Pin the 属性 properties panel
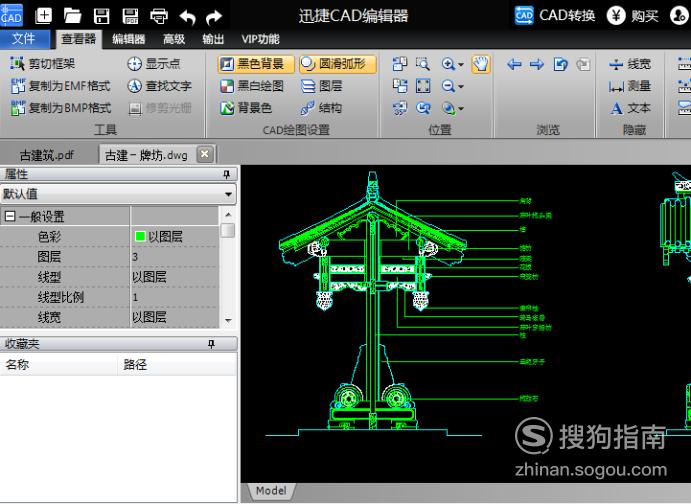 227,174
